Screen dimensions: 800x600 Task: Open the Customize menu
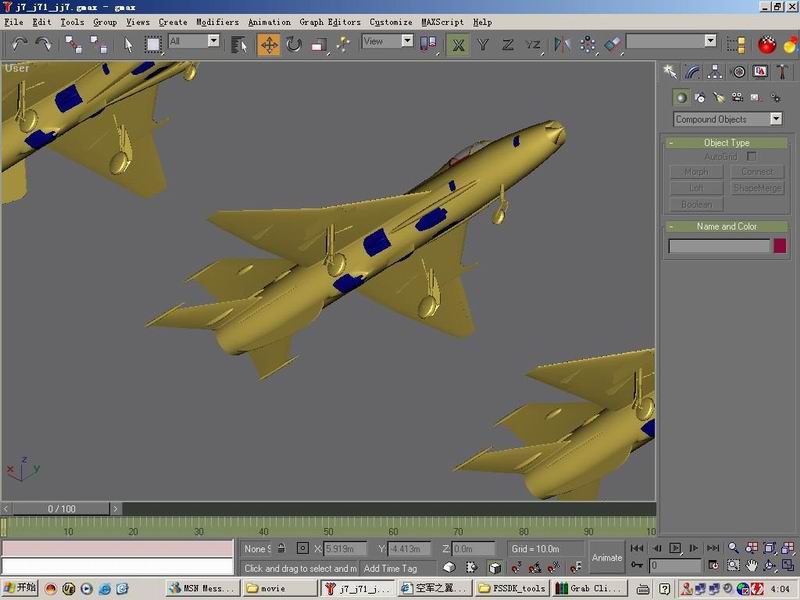pos(391,22)
